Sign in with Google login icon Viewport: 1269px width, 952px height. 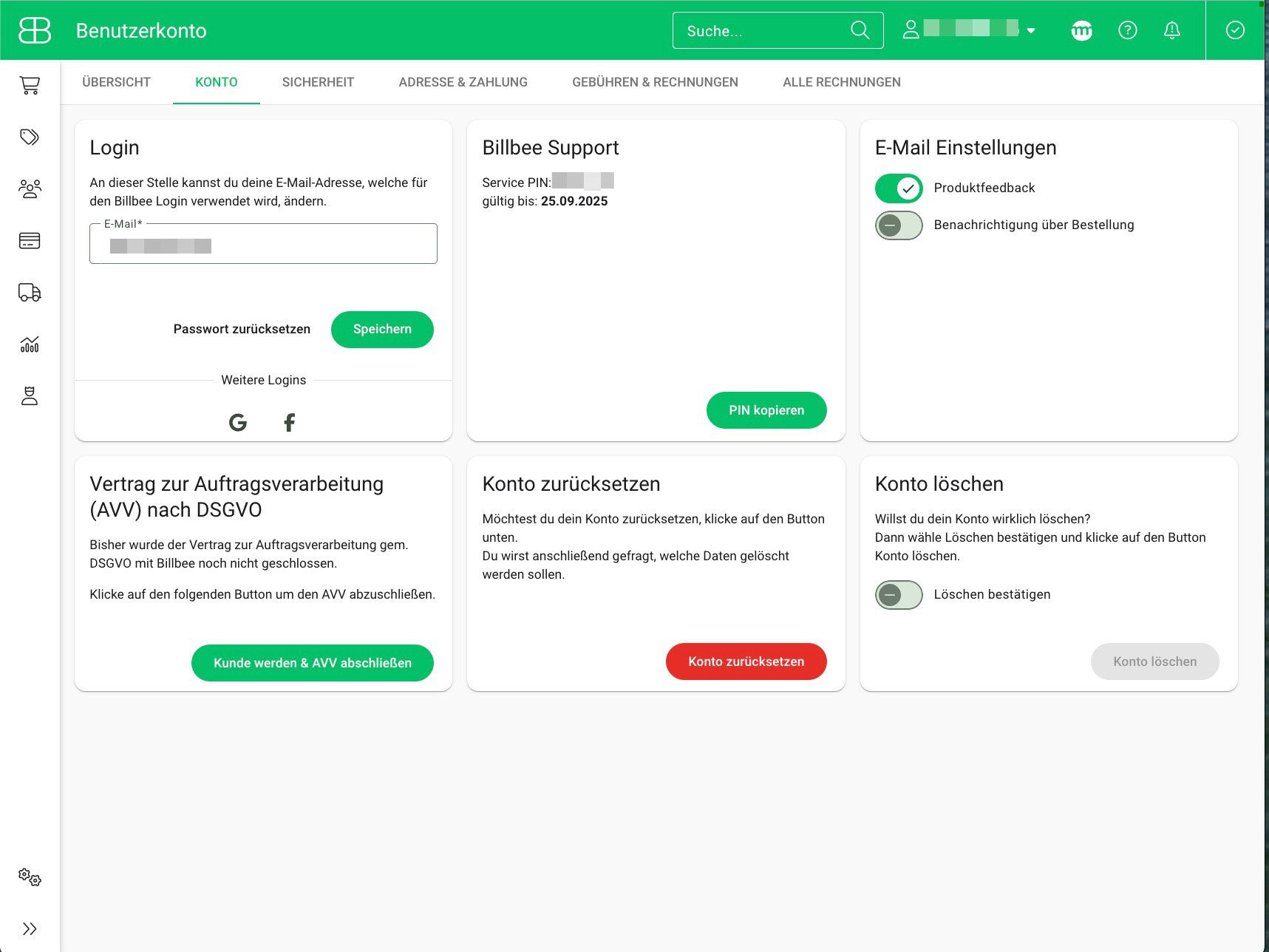click(238, 423)
